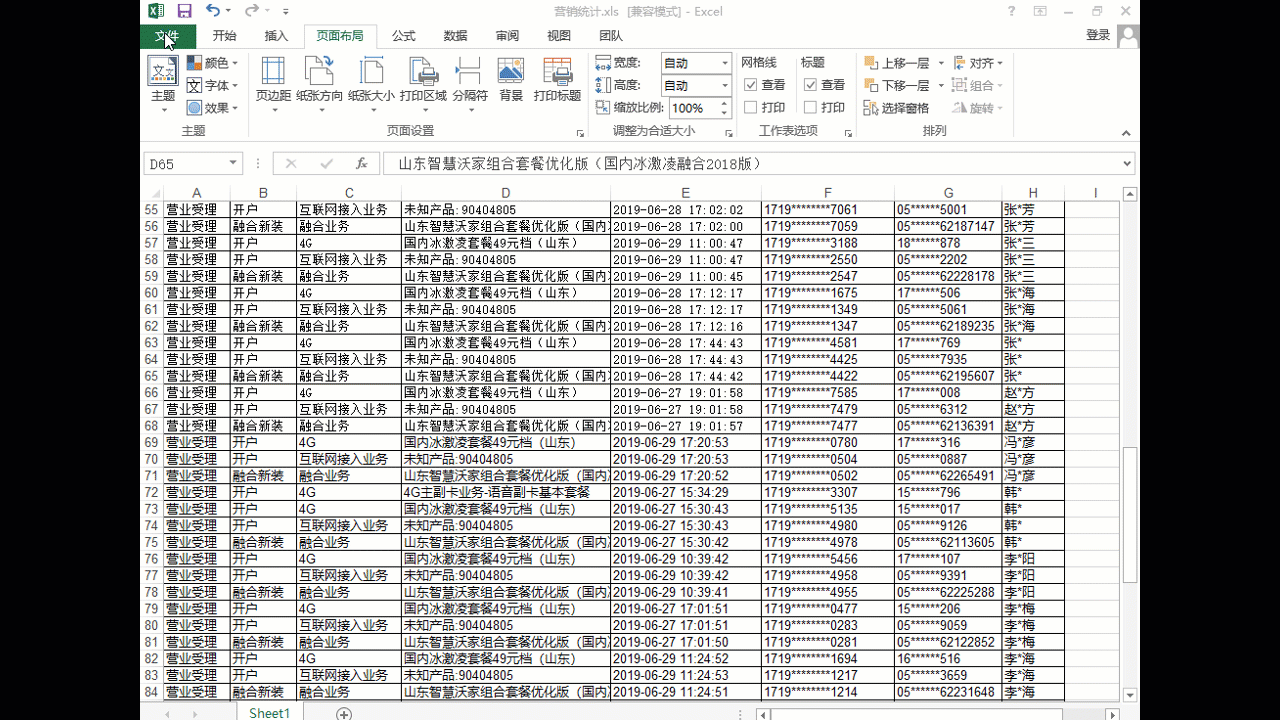Click the horizontal scrollbar left arrow
The height and width of the screenshot is (720, 1280).
[764, 714]
